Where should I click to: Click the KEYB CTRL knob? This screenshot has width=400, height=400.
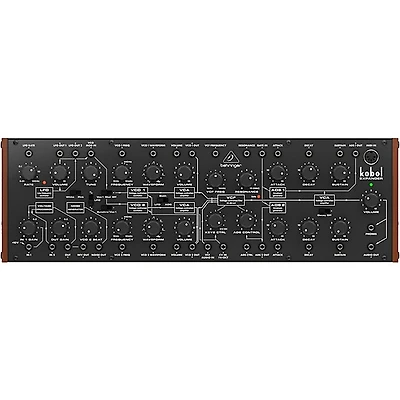[215, 220]
